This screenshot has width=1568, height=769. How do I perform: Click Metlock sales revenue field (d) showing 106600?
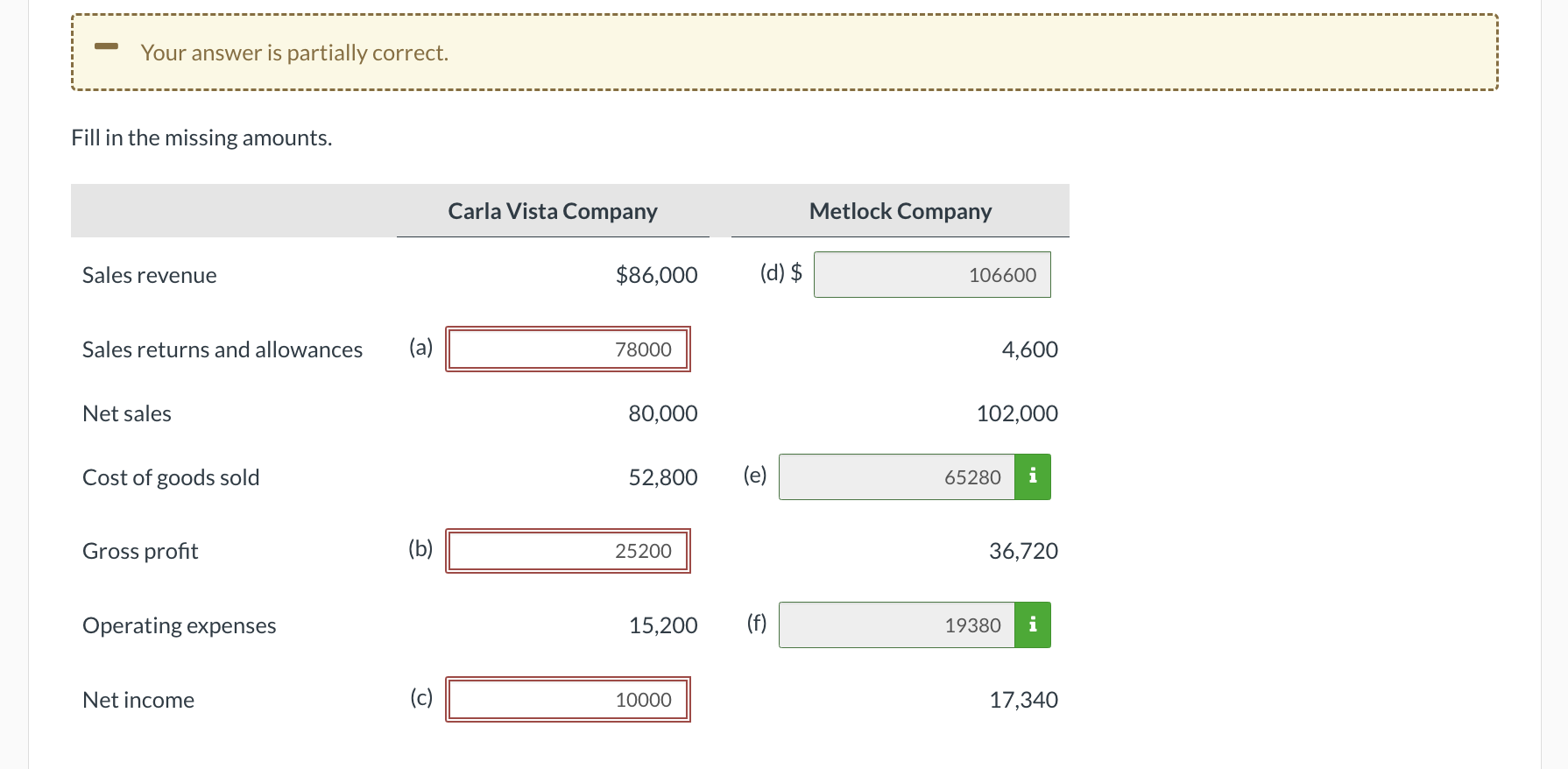pyautogui.click(x=932, y=274)
